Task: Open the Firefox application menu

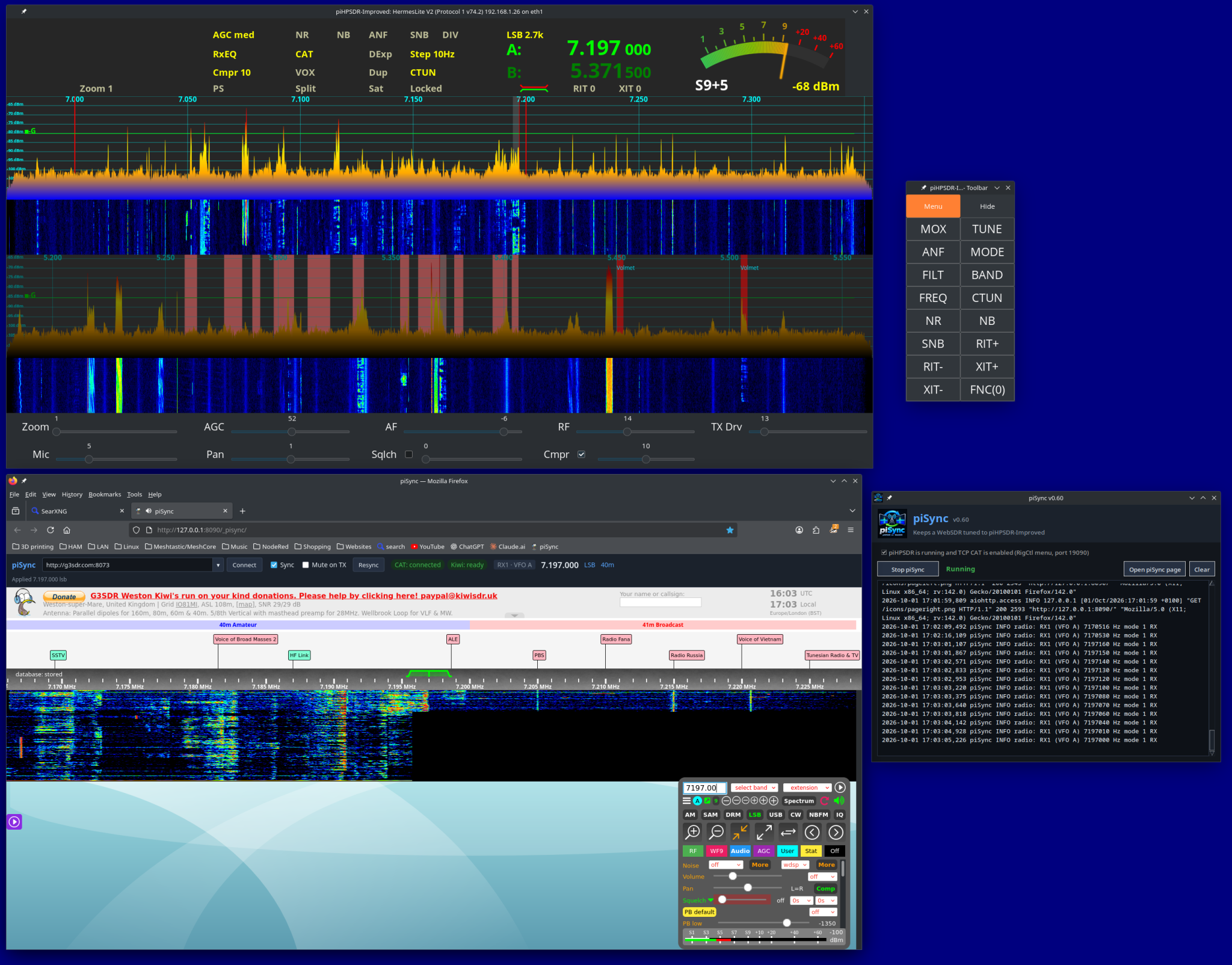Action: coord(851,530)
